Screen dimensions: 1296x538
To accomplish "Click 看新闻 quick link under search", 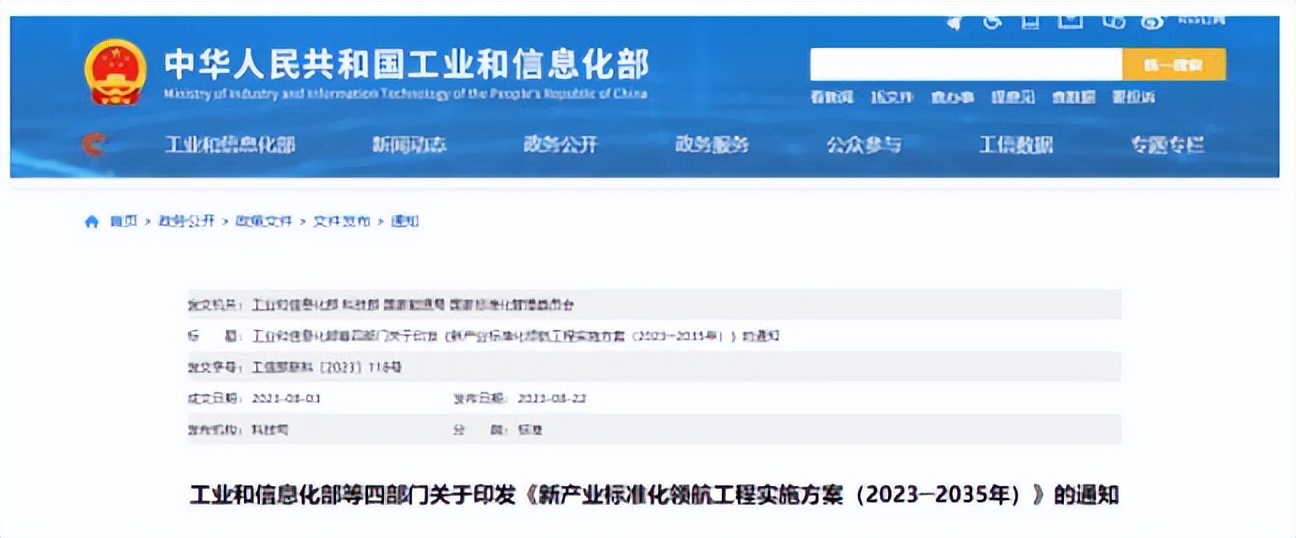I will (831, 97).
